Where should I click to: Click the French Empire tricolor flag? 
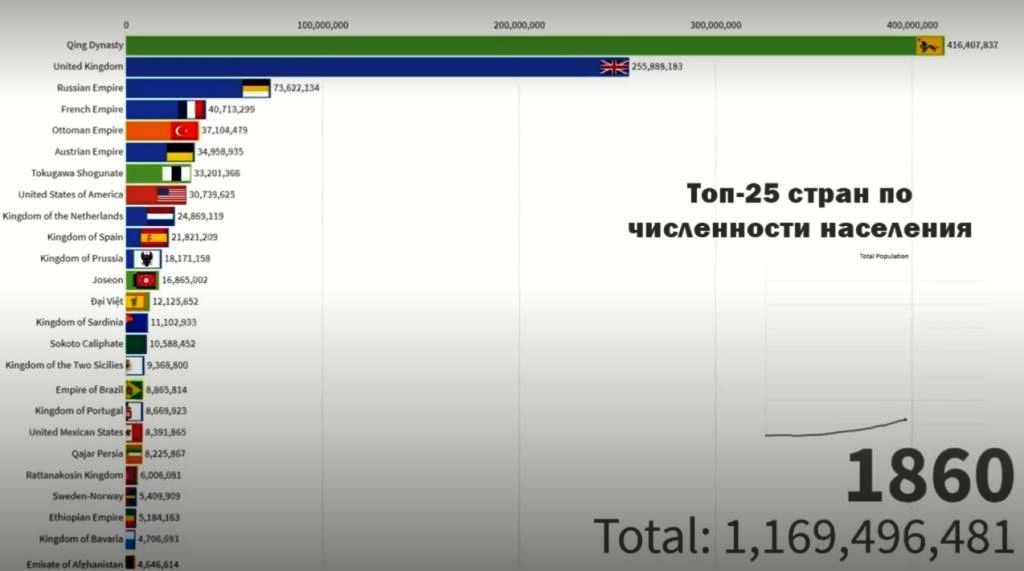tap(190, 110)
